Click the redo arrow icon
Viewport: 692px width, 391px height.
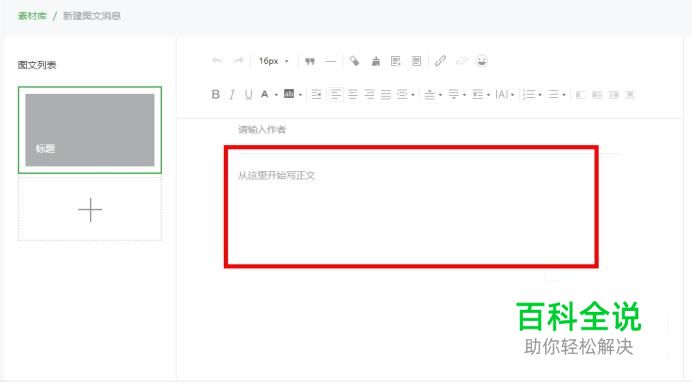click(x=238, y=60)
